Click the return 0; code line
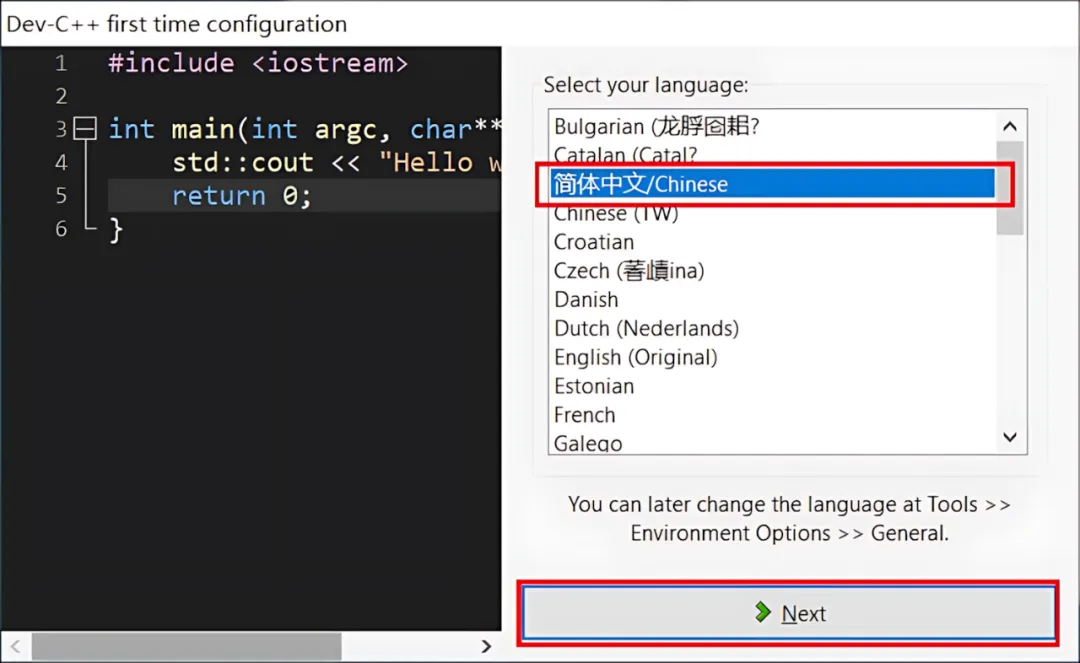The height and width of the screenshot is (663, 1080). click(242, 196)
